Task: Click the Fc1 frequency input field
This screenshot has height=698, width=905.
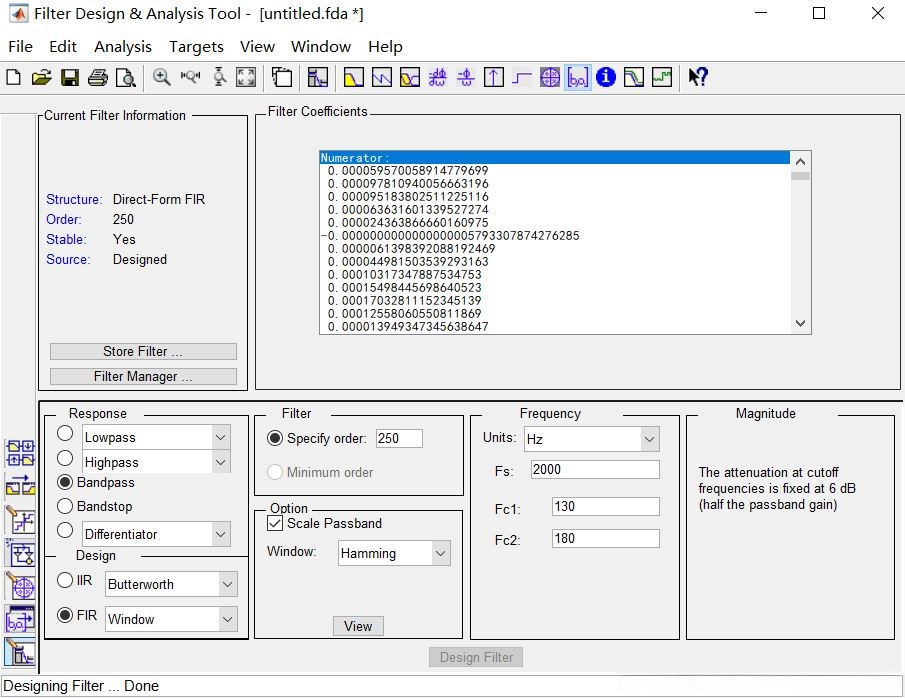Action: (605, 507)
